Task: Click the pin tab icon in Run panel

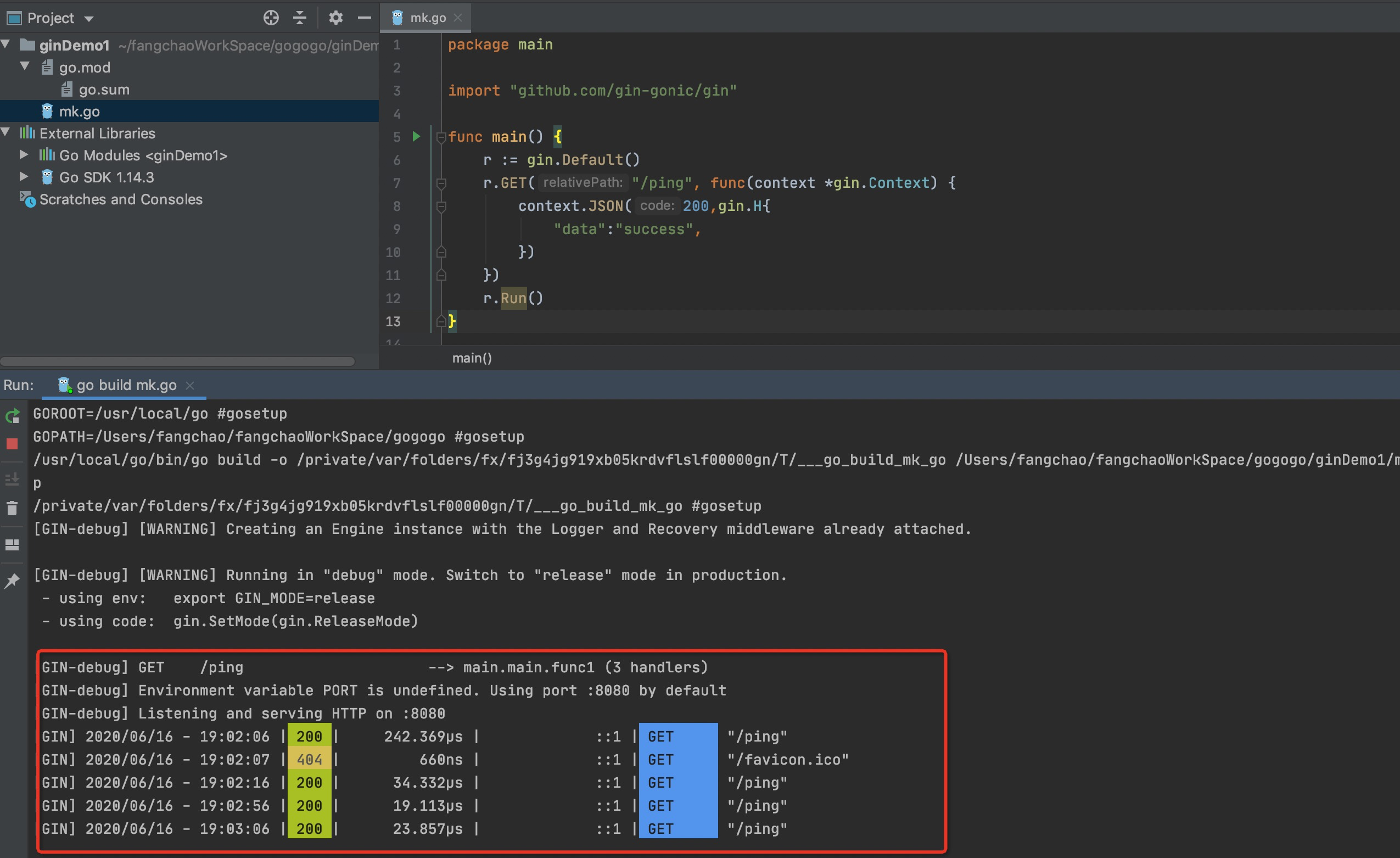Action: pyautogui.click(x=12, y=581)
